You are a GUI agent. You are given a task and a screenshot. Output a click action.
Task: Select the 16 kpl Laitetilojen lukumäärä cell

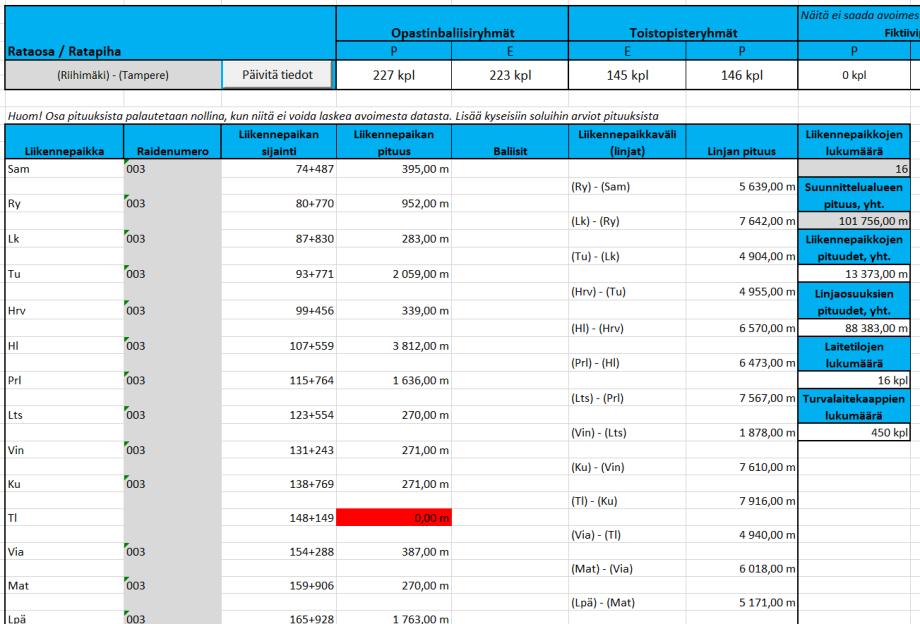(854, 380)
